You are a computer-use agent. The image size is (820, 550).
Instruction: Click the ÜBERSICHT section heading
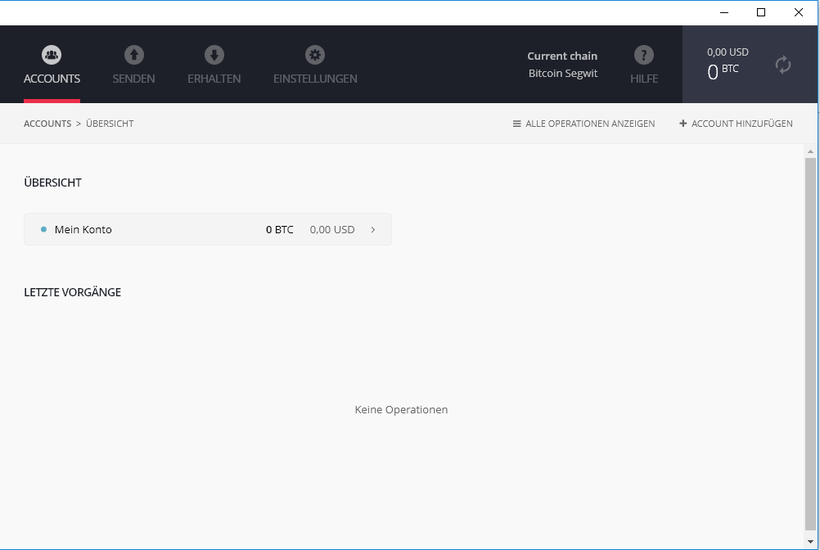coord(53,182)
